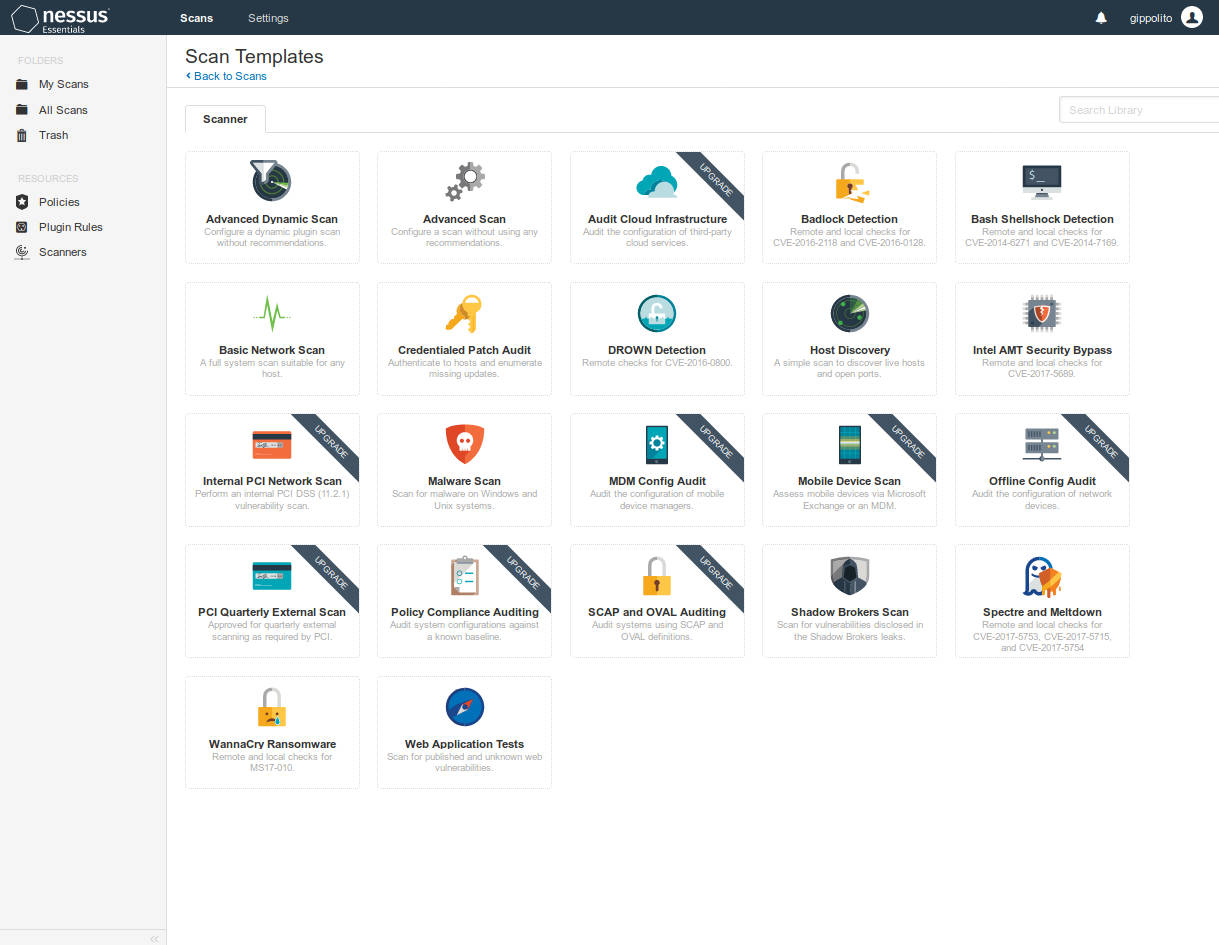Click the Web Application Tests compass icon

(464, 707)
